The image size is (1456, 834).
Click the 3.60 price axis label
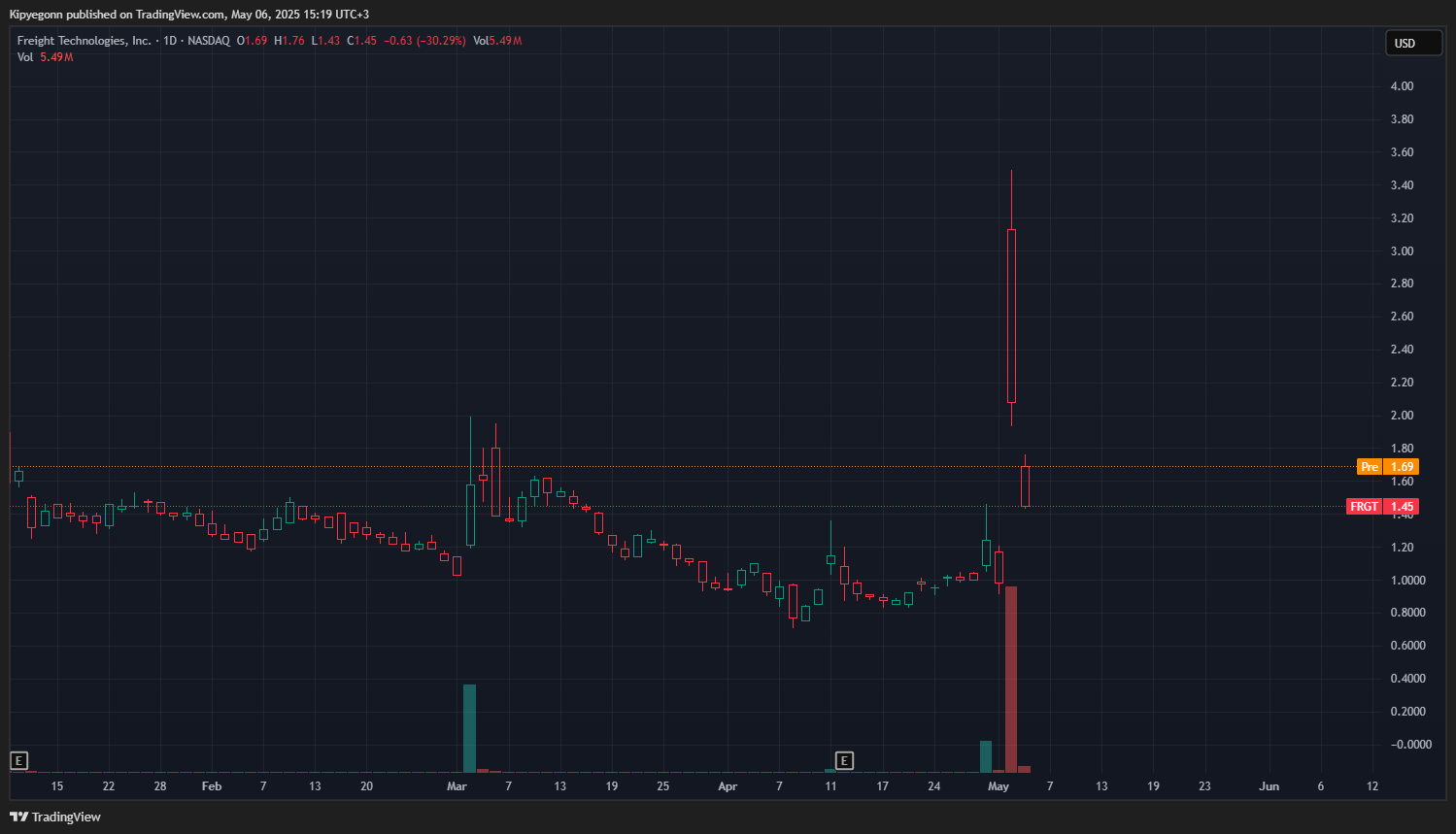[1402, 152]
